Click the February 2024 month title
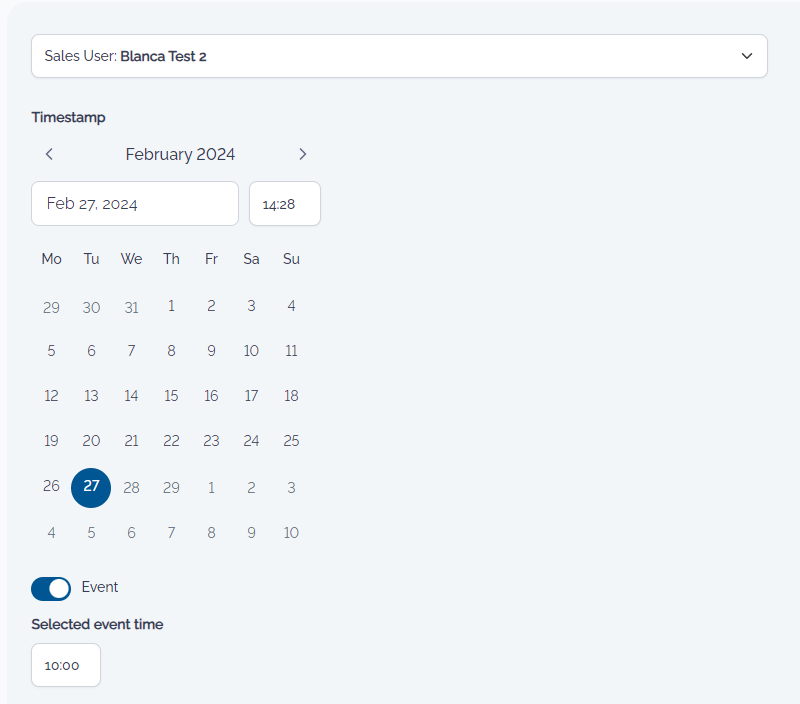800x704 pixels. click(x=180, y=154)
